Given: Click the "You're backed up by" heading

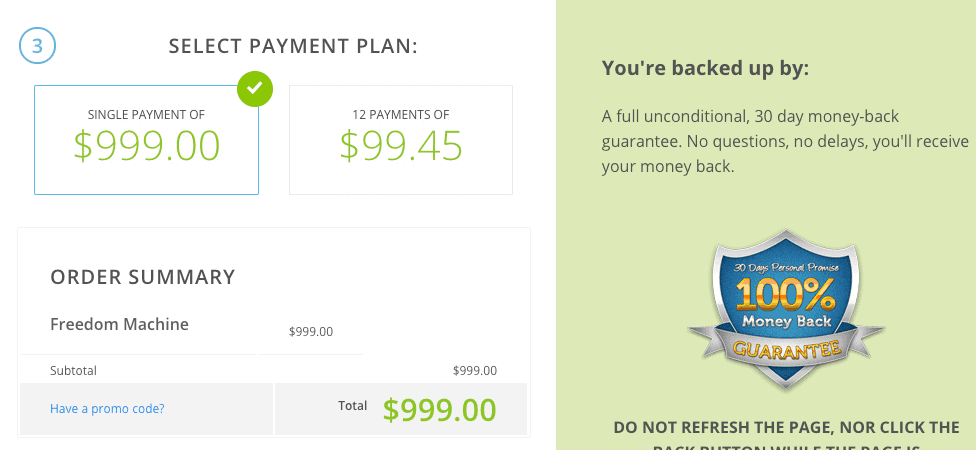Looking at the screenshot, I should 705,68.
